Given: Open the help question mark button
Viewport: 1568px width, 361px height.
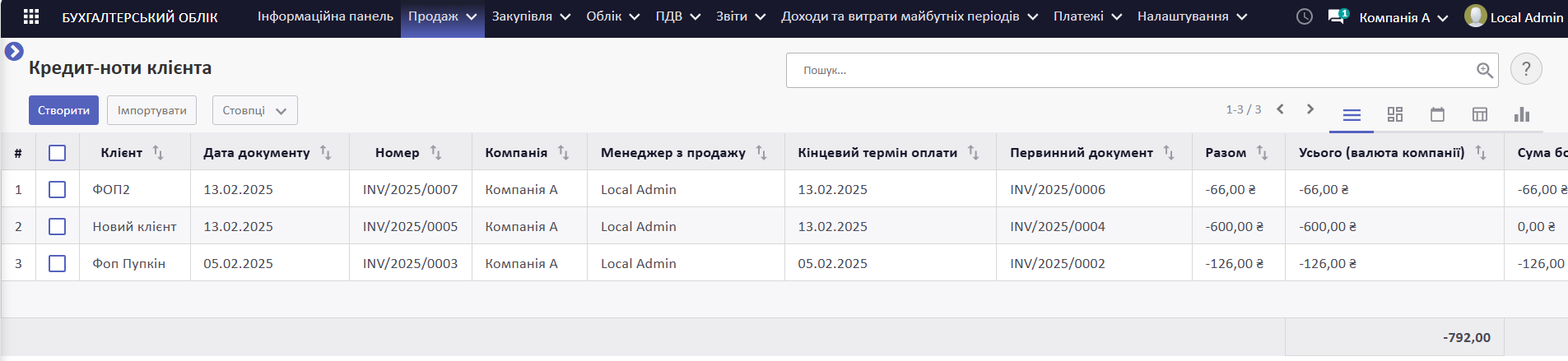Looking at the screenshot, I should point(1527,69).
